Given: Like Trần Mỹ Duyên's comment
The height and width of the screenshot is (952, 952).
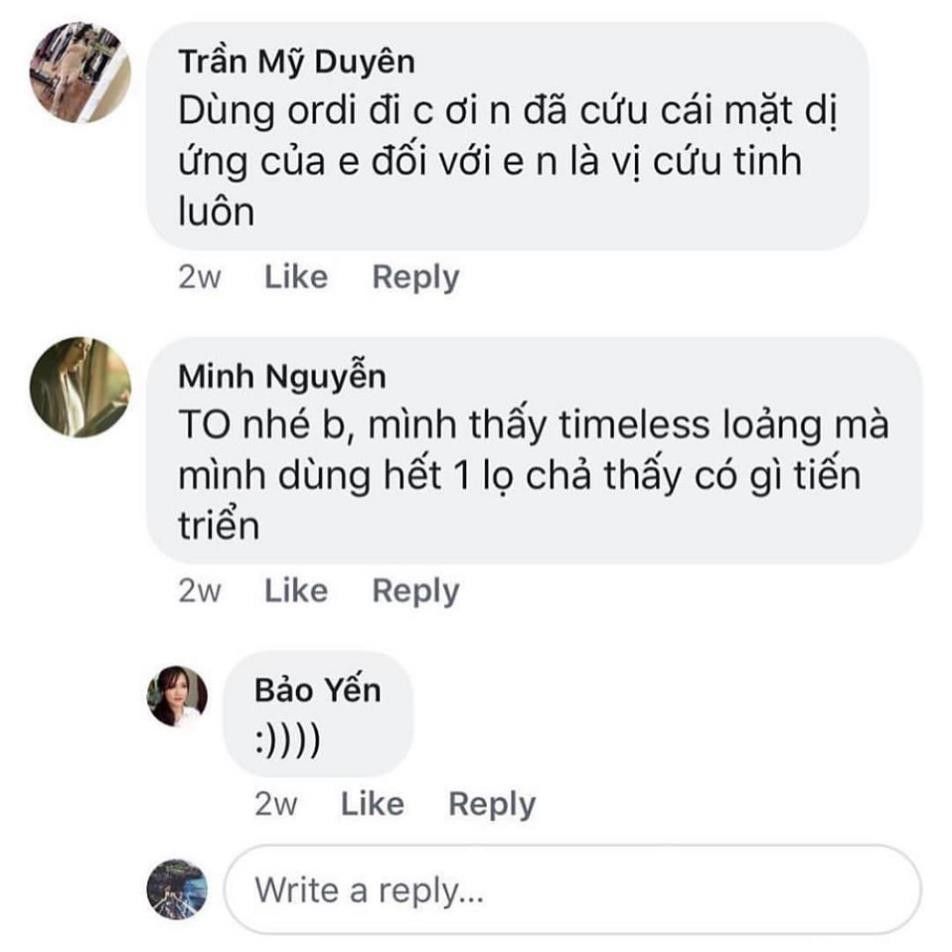Looking at the screenshot, I should (x=295, y=277).
